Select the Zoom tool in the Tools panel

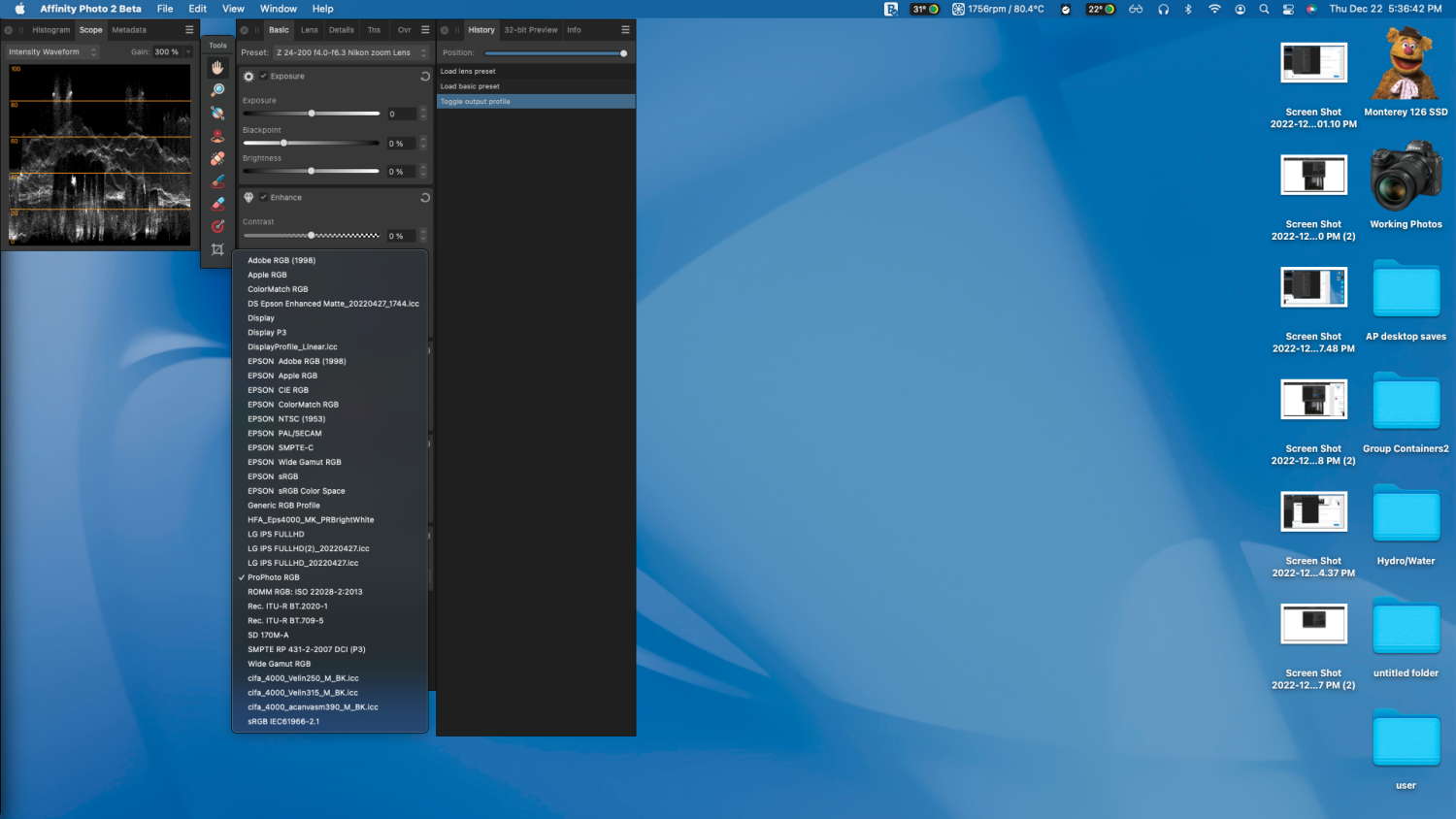(x=217, y=90)
